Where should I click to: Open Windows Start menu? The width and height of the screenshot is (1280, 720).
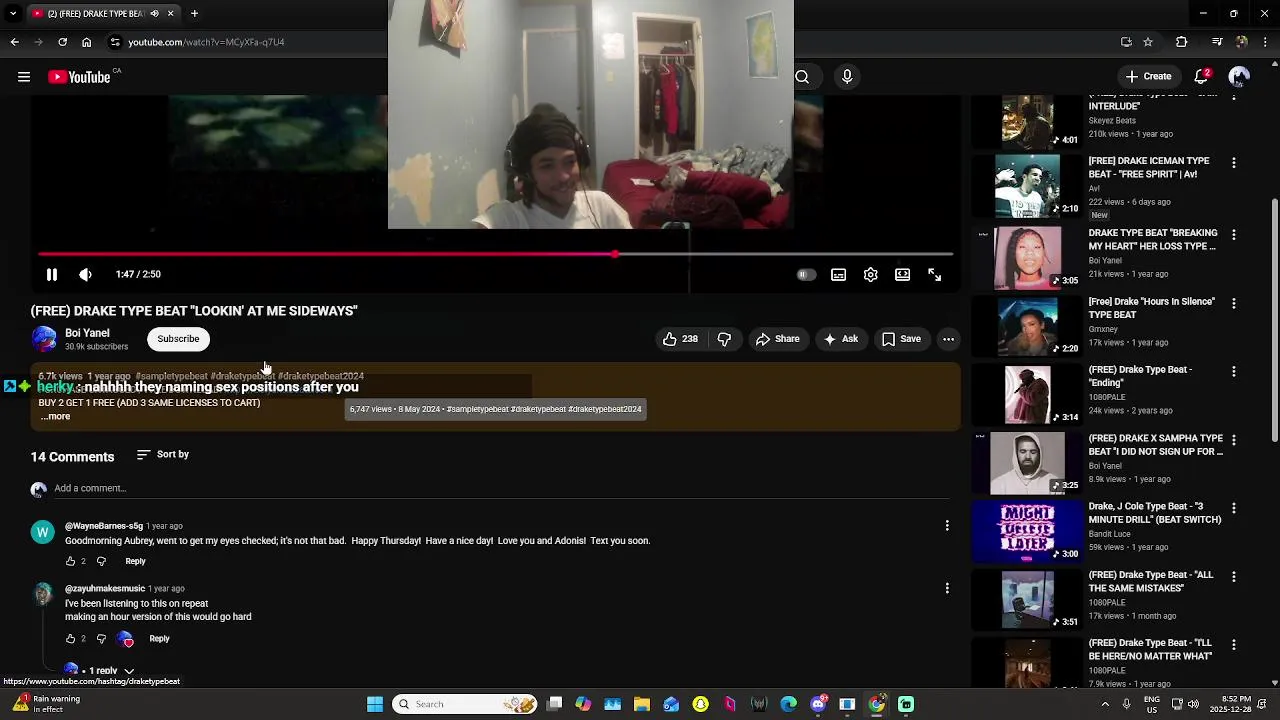click(375, 704)
